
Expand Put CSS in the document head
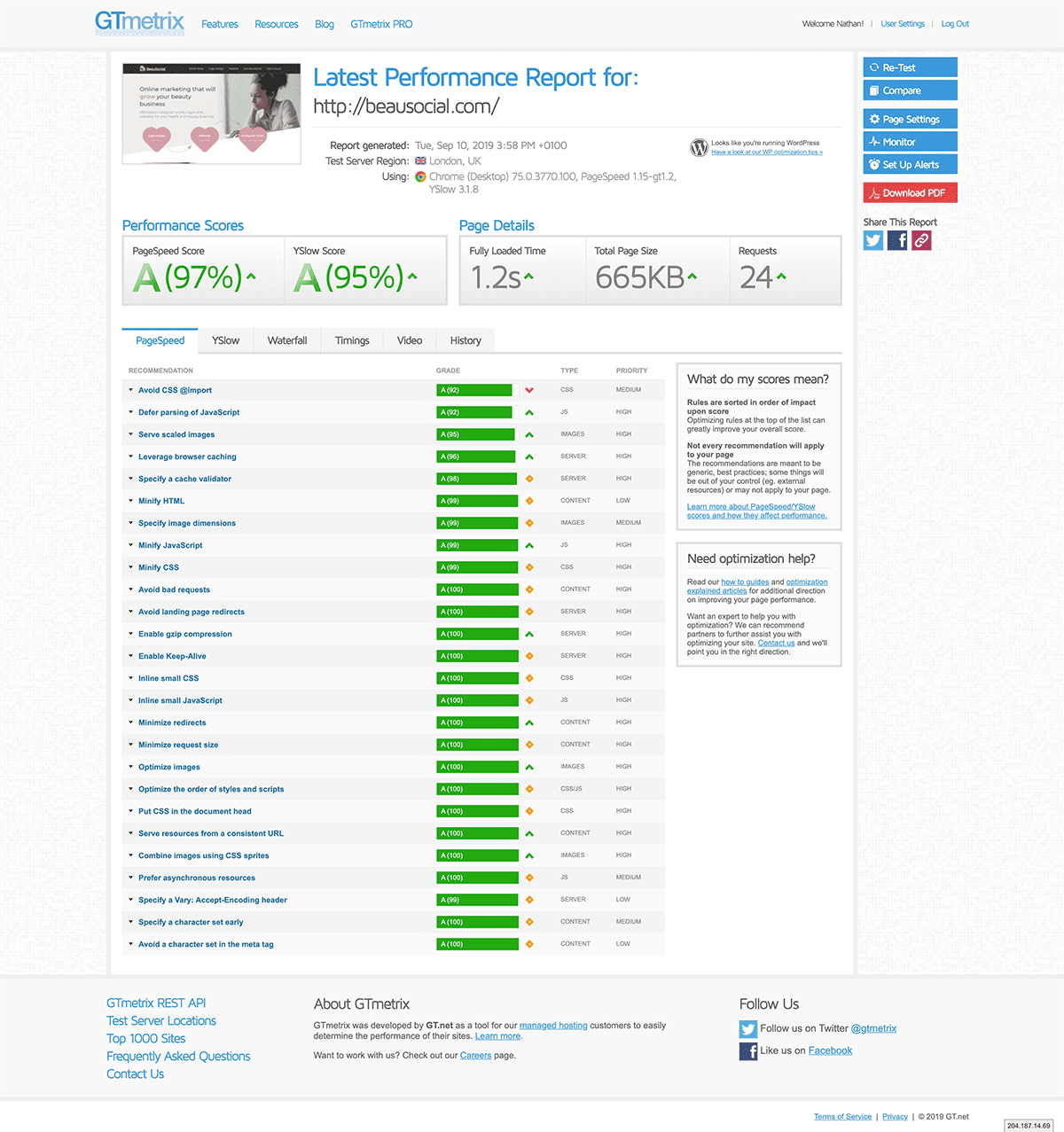pos(194,811)
